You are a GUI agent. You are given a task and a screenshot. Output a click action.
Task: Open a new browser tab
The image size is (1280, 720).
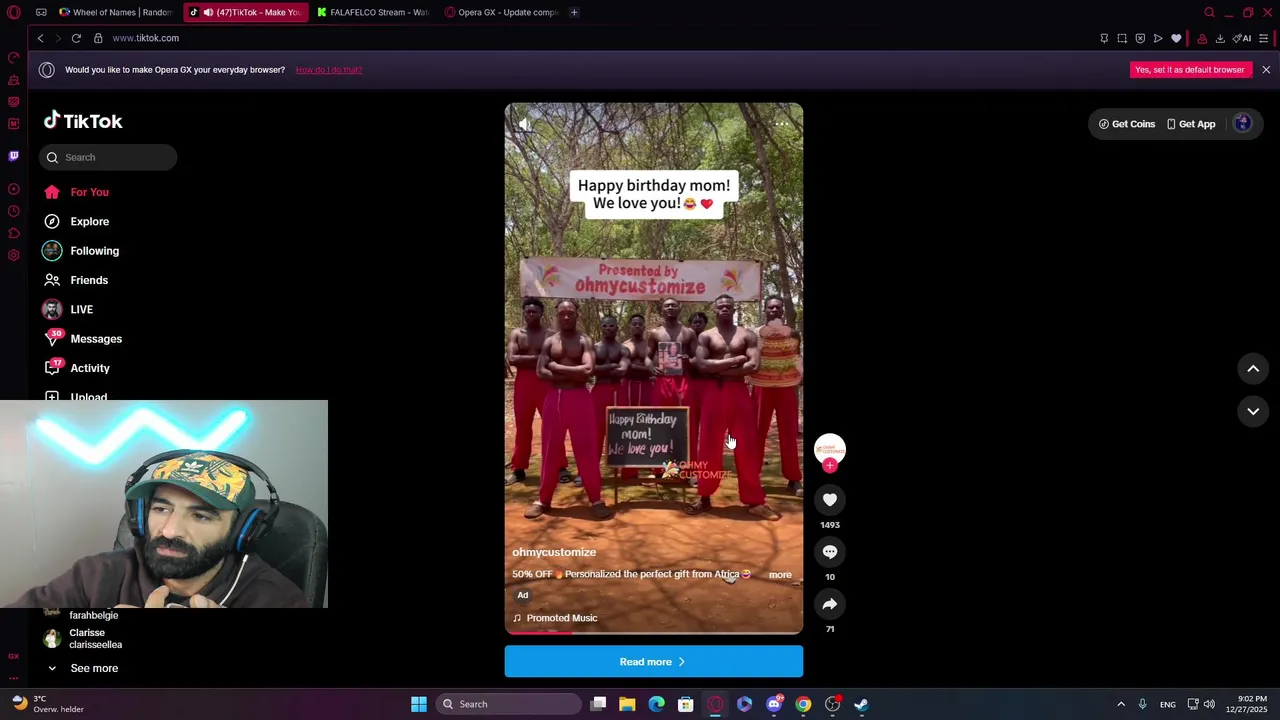(x=574, y=12)
